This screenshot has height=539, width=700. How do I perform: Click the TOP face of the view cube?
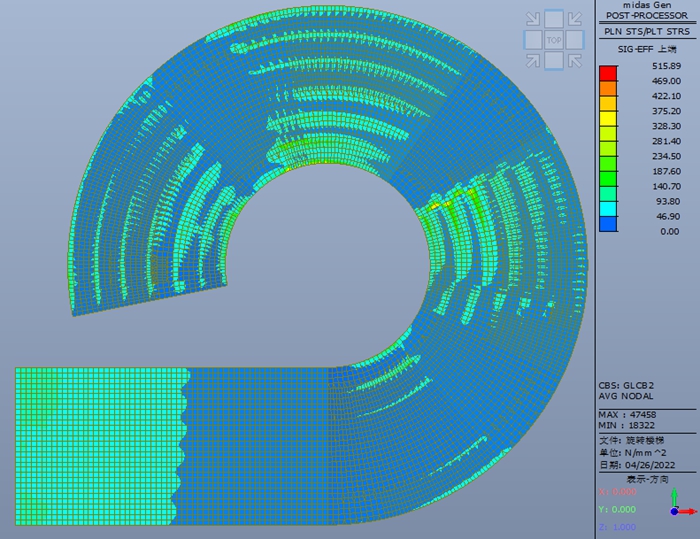555,40
